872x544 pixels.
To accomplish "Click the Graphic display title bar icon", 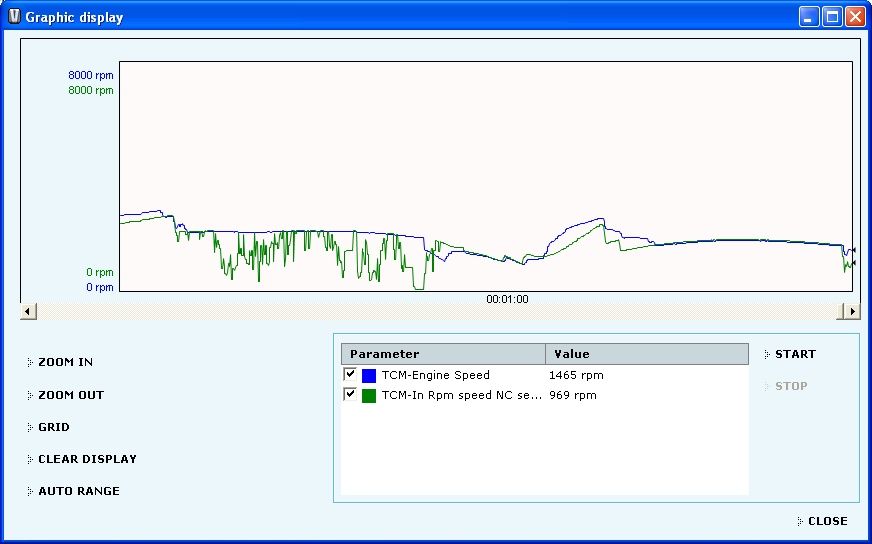I will (x=14, y=16).
